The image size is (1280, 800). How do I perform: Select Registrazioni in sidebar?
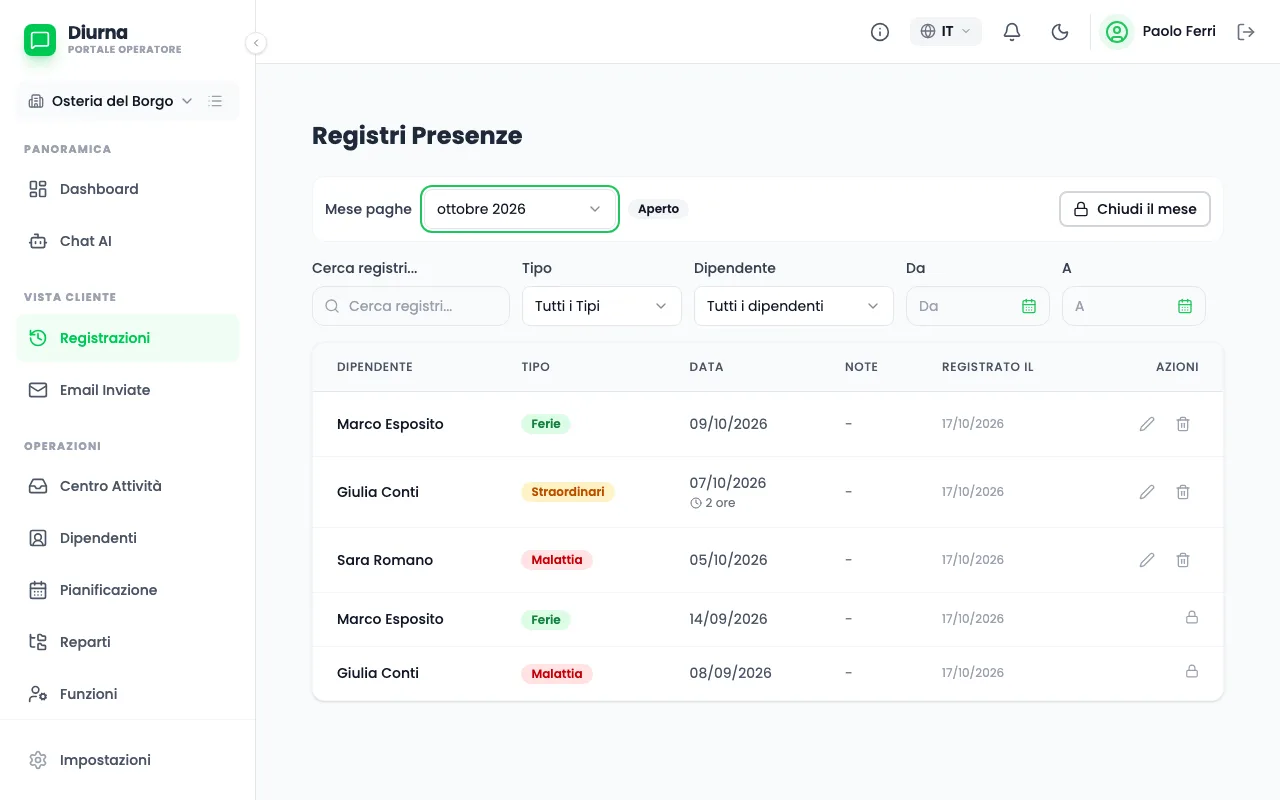pos(128,338)
